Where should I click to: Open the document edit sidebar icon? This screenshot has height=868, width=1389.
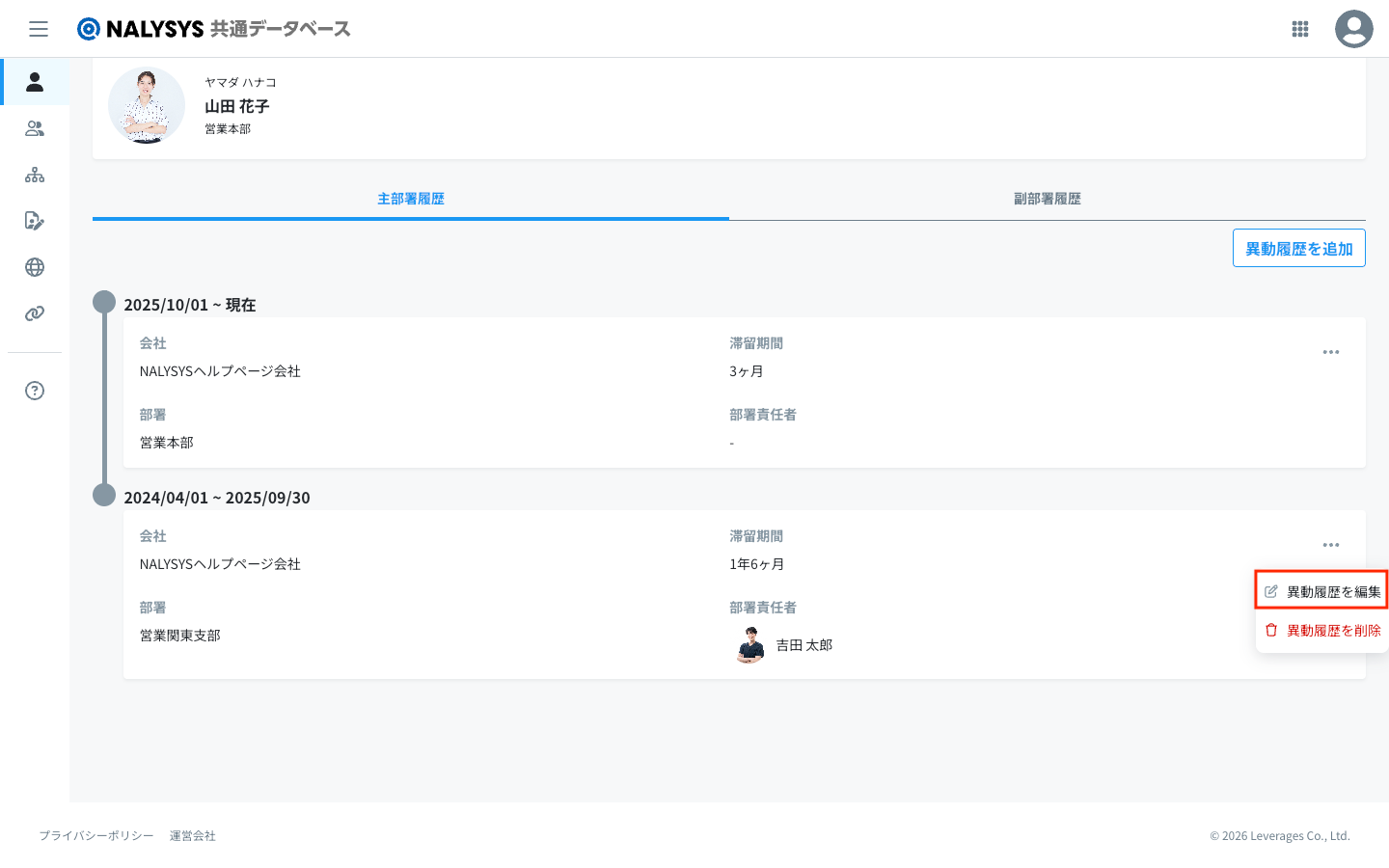[35, 221]
